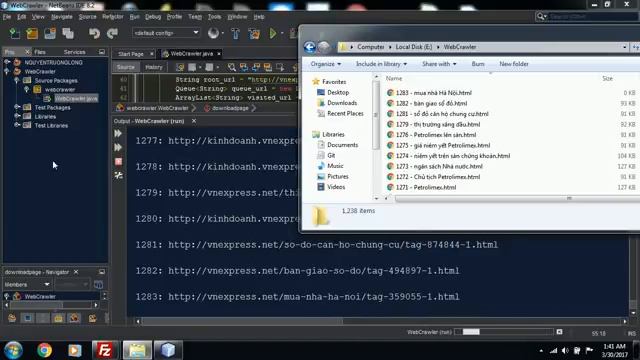Open the Debug menu
Image resolution: width=640 pixels, height=360 pixels.
tap(153, 17)
